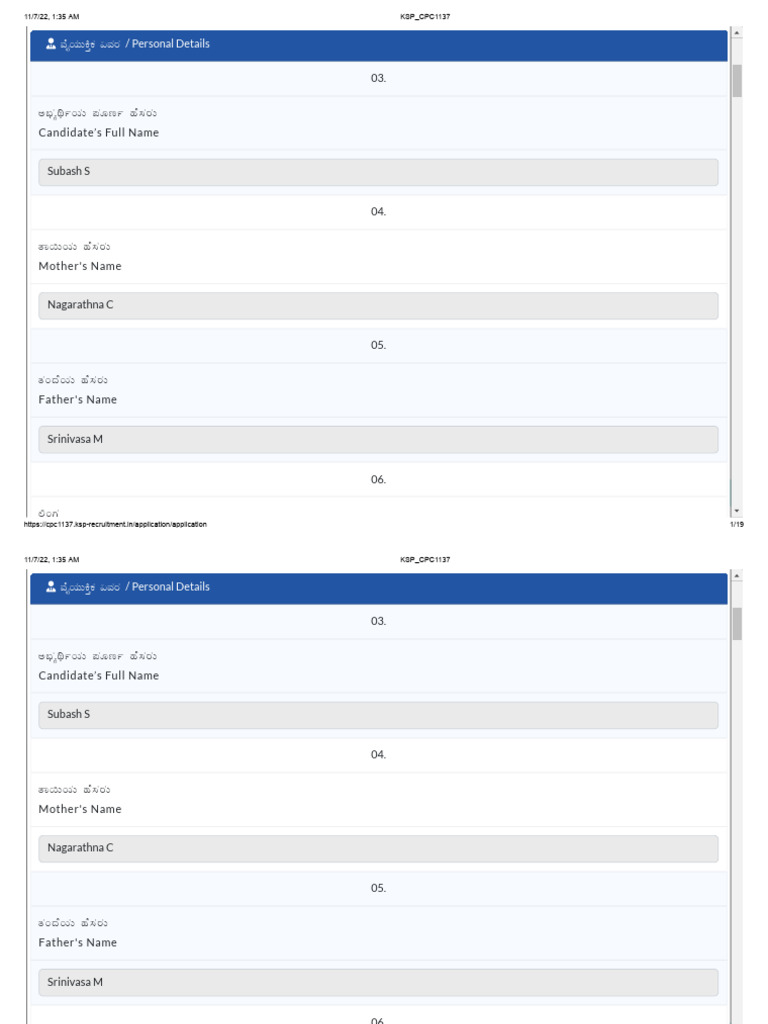Select the first page's Father's Name field
Image resolution: width=768 pixels, height=1024 pixels.
[x=378, y=440]
